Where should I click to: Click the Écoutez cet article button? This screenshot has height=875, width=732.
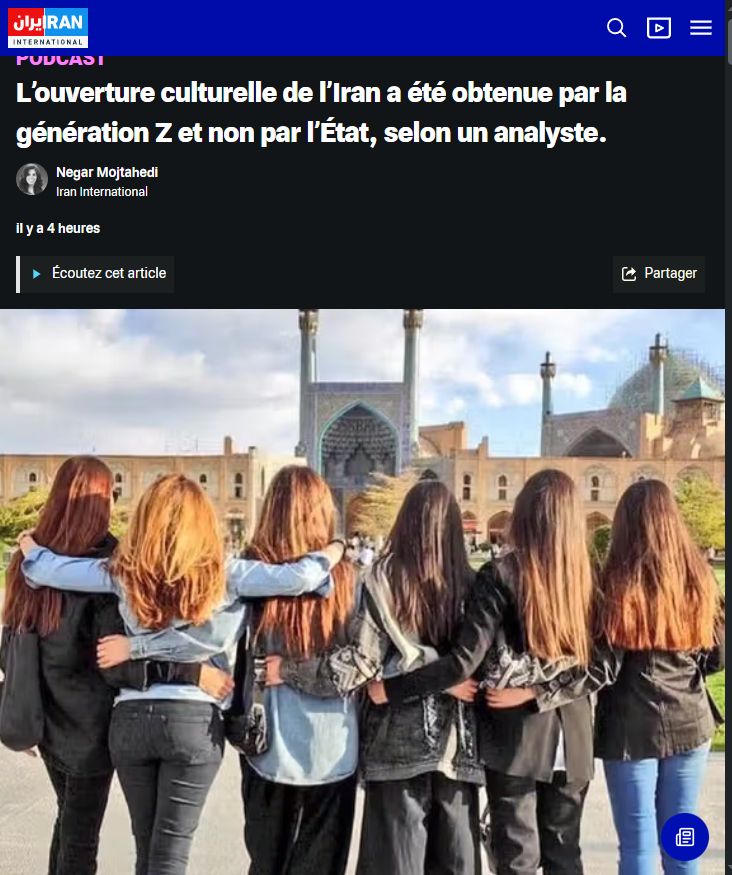(97, 274)
